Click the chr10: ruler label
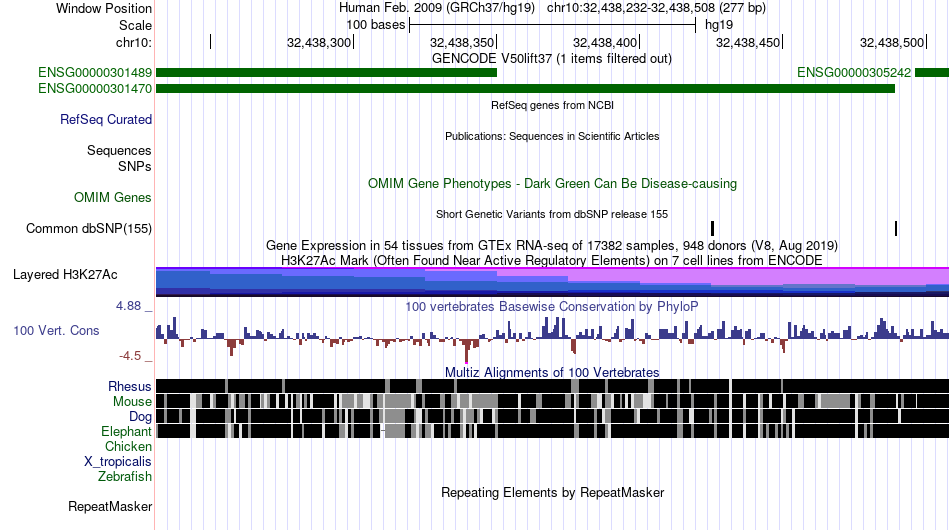 tap(134, 42)
